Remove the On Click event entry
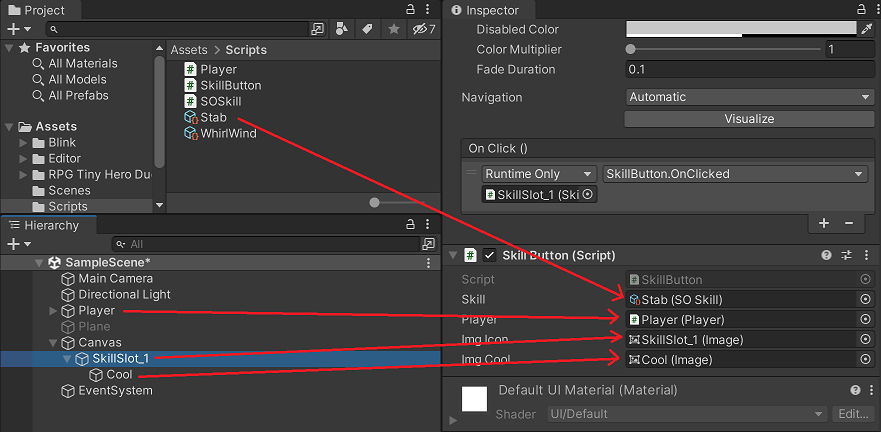 coord(849,223)
